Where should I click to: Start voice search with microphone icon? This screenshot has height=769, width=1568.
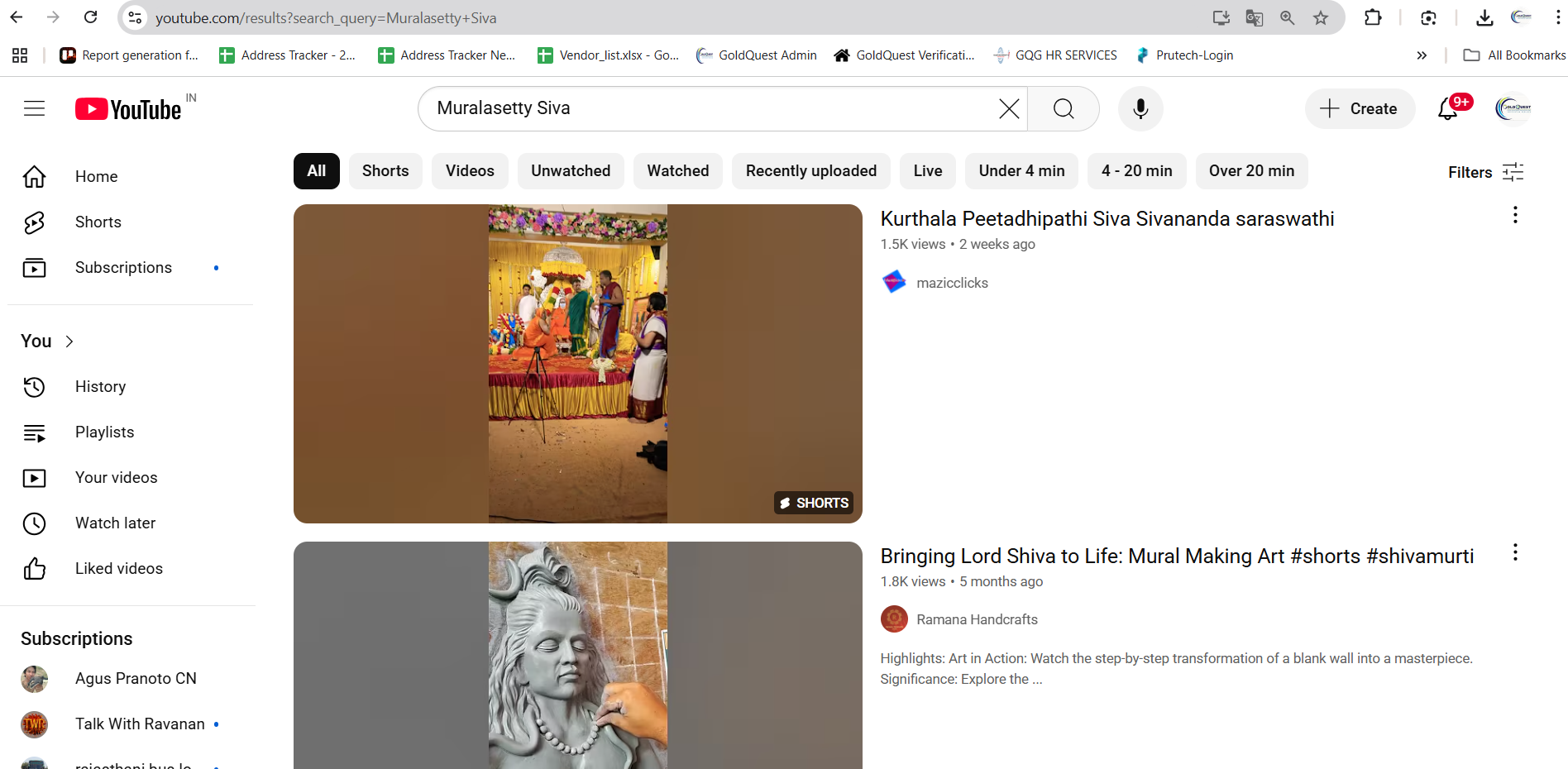(x=1140, y=108)
